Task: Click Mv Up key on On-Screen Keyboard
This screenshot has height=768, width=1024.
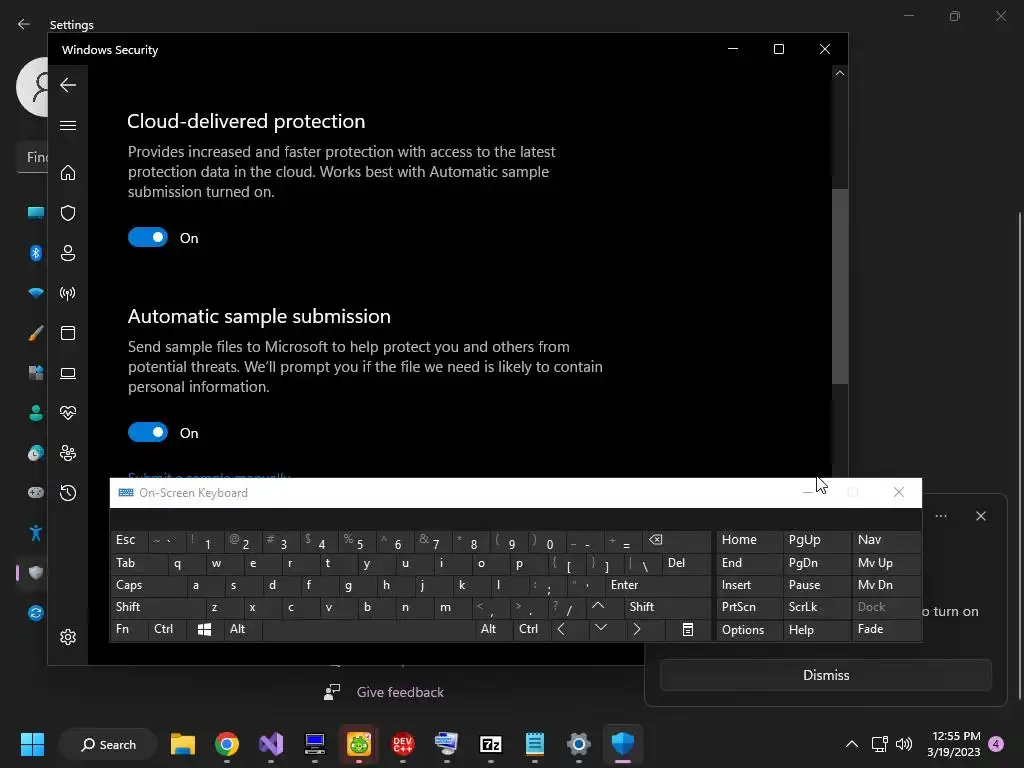Action: click(x=886, y=563)
